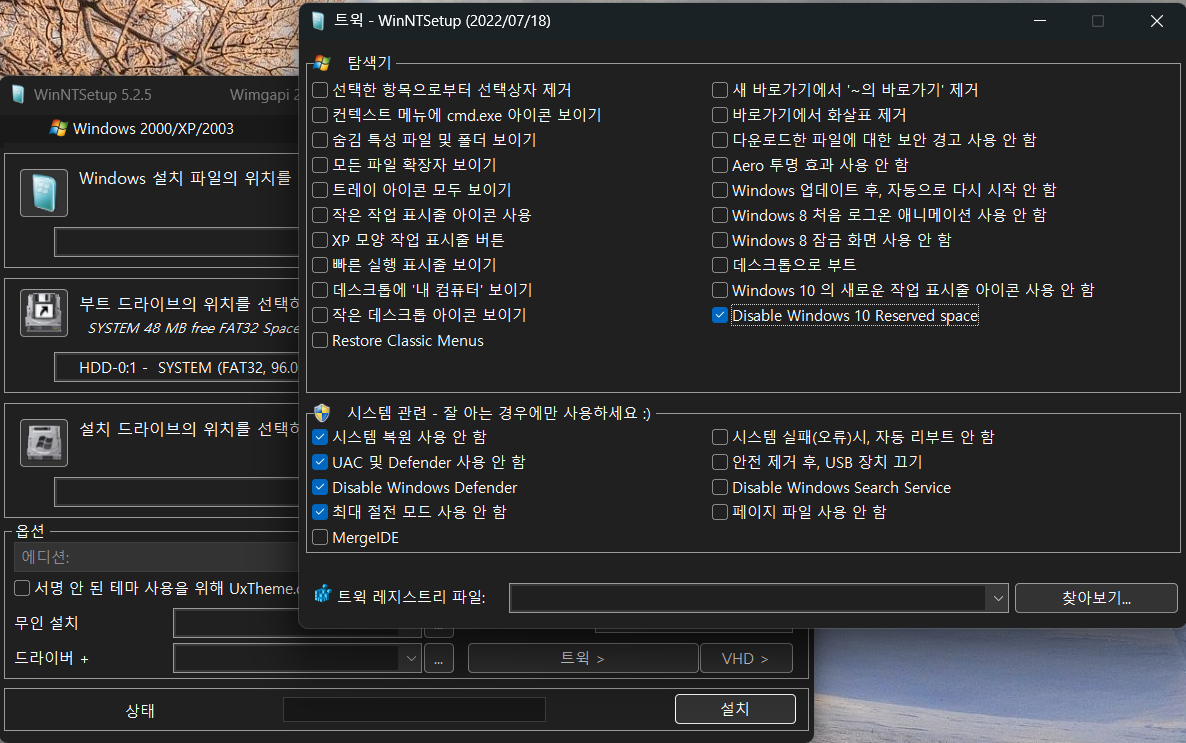Click the installation drive path field
This screenshot has width=1186, height=743.
click(x=177, y=493)
